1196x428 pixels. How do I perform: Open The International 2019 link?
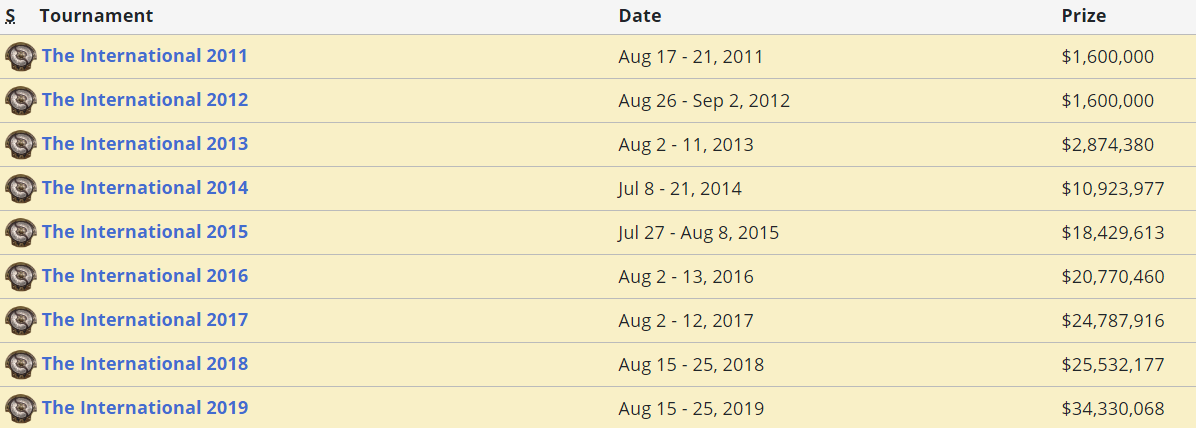[145, 407]
